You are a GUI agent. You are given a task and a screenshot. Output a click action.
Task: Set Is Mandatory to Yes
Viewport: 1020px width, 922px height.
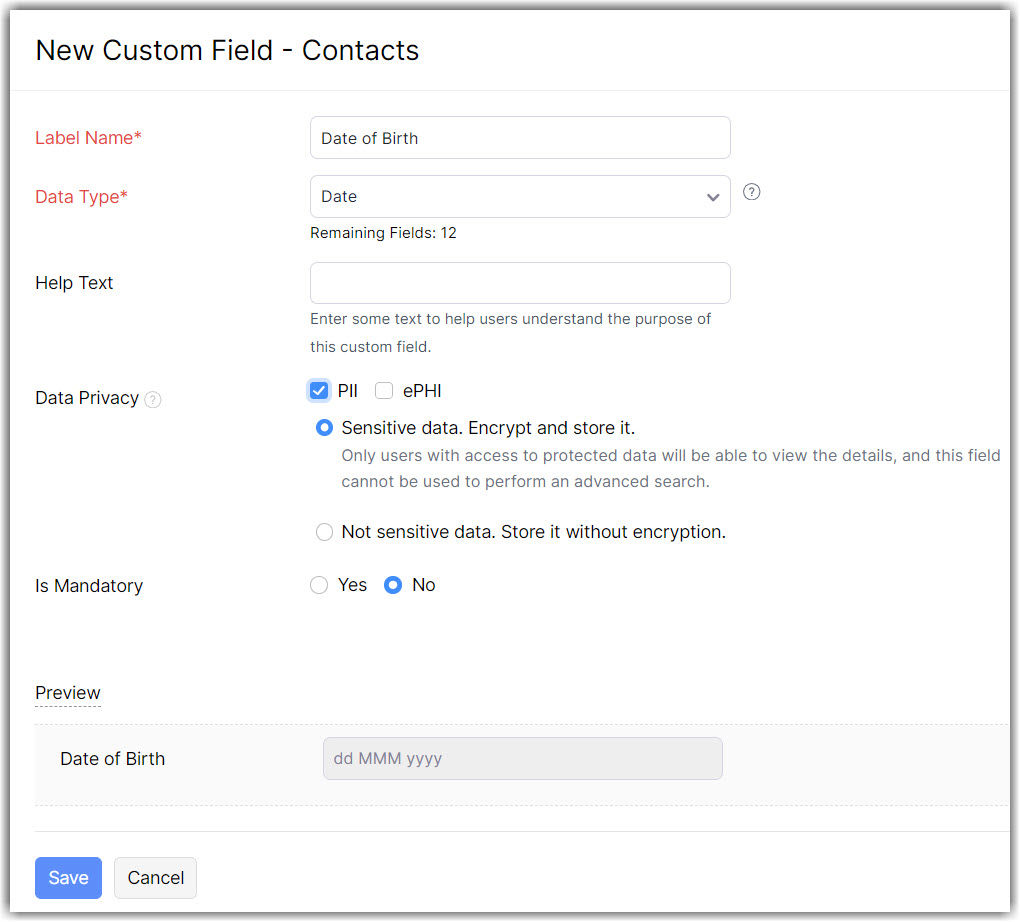[319, 585]
